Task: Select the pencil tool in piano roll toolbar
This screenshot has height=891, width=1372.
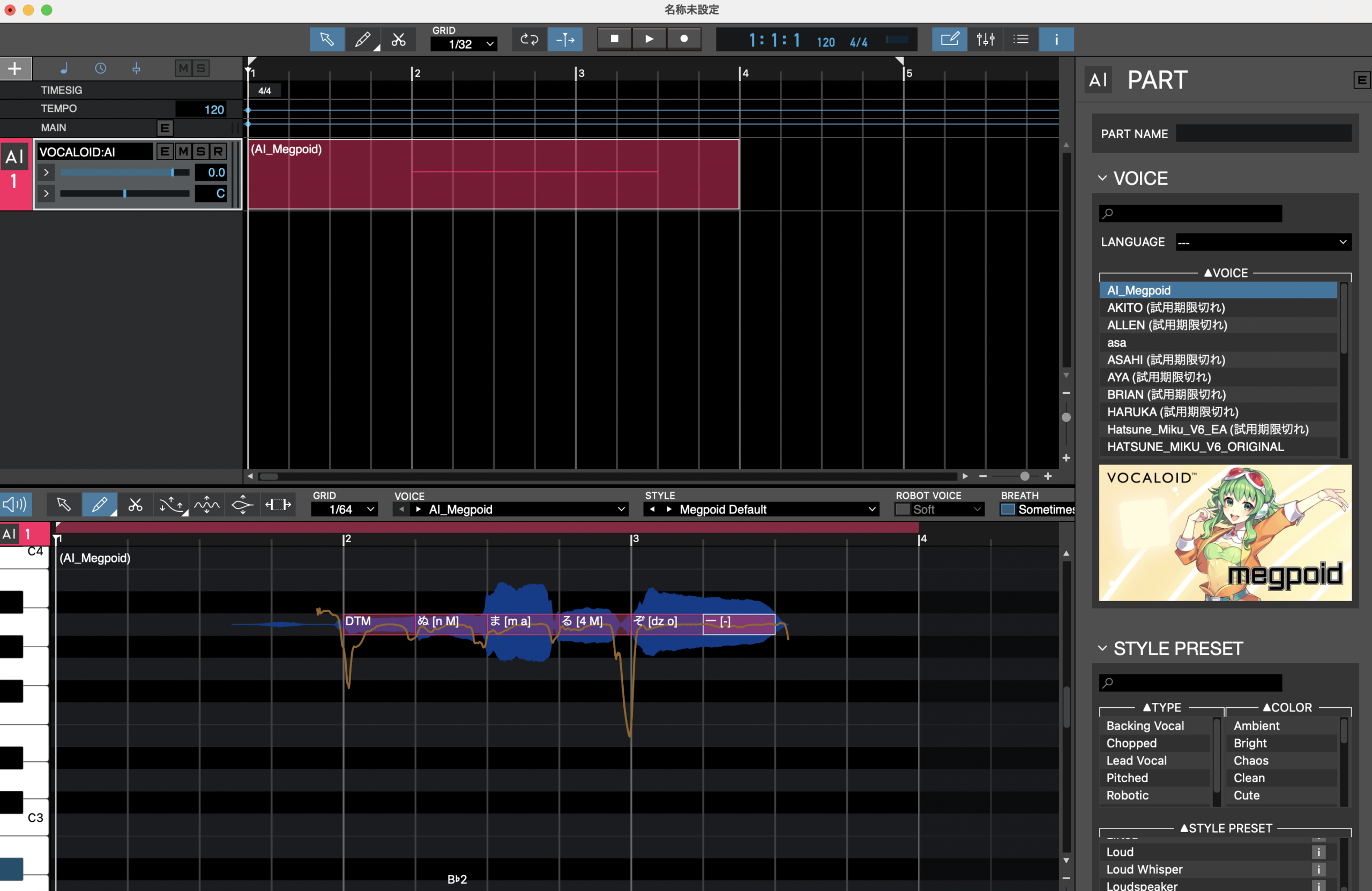Action: click(100, 505)
